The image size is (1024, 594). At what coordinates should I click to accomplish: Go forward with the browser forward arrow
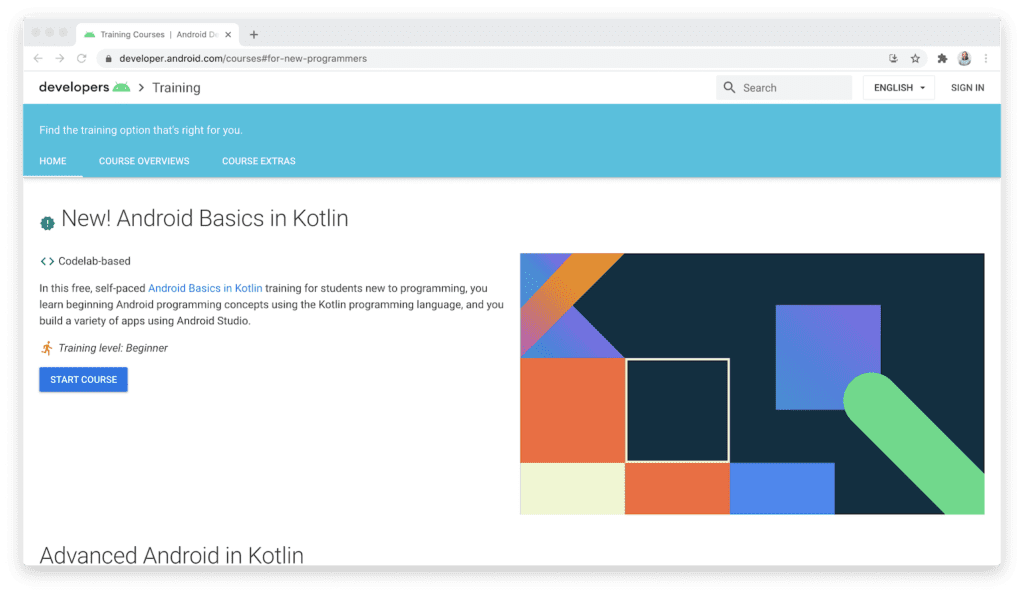[x=60, y=59]
